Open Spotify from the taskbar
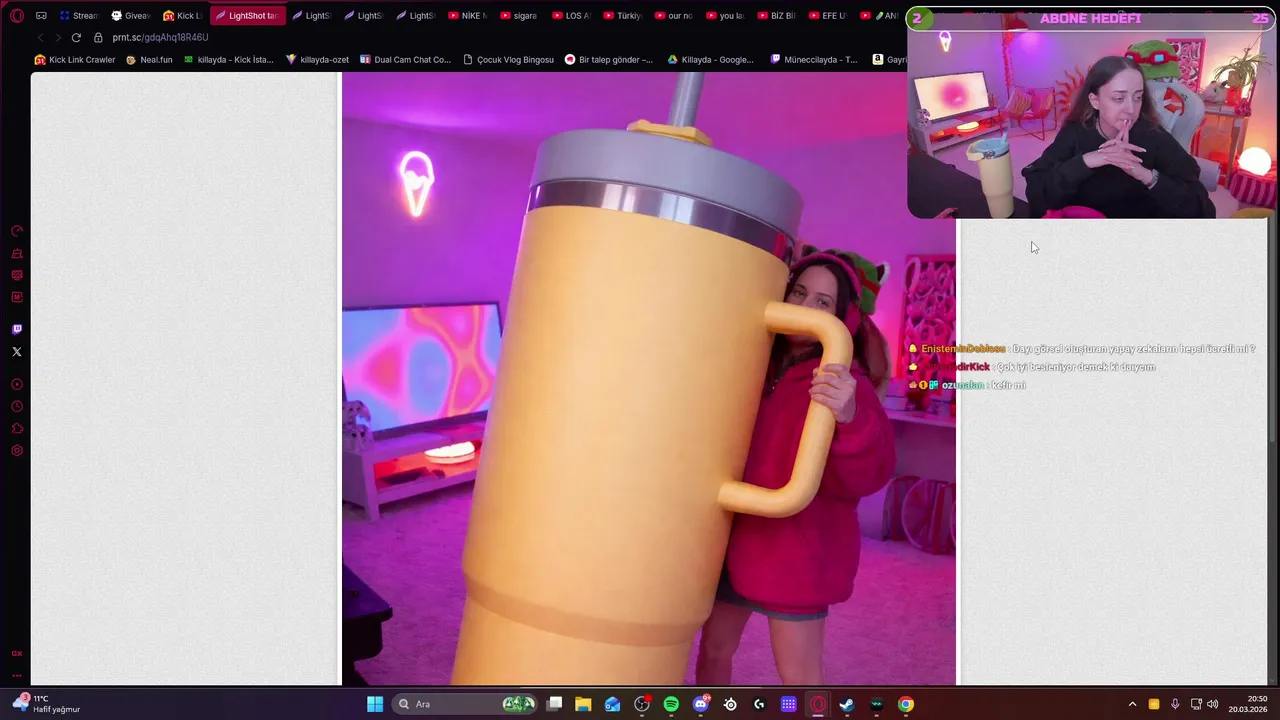 click(x=671, y=704)
